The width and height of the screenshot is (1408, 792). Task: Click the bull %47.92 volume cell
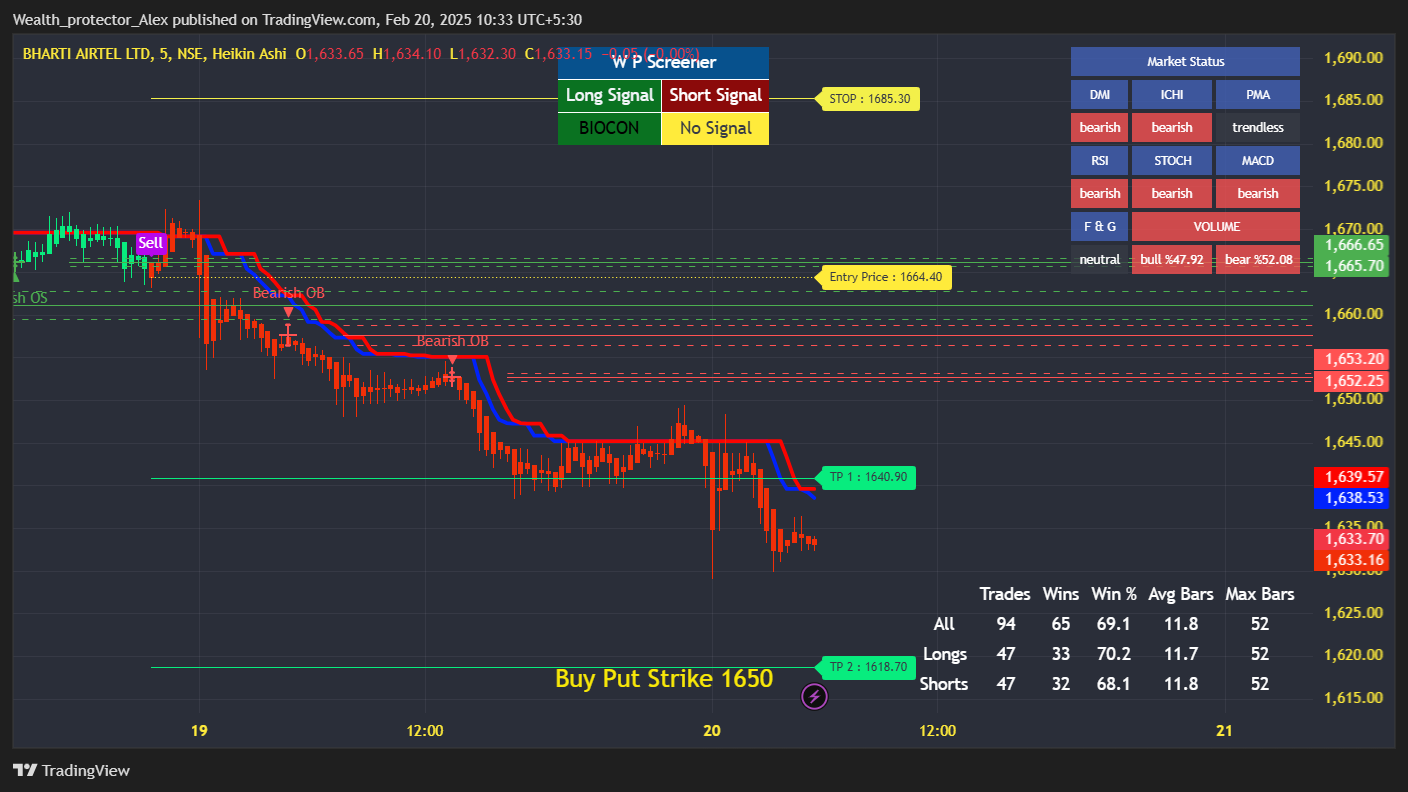tap(1172, 259)
